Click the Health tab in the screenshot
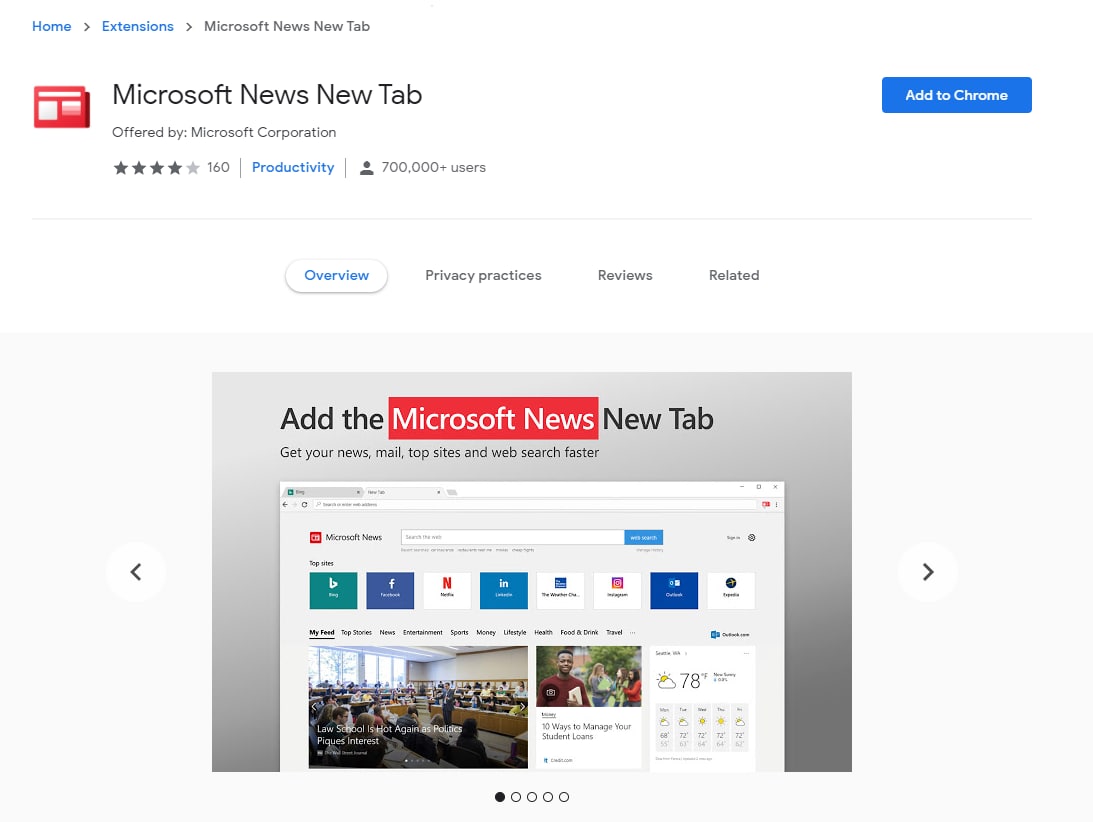 click(x=543, y=633)
